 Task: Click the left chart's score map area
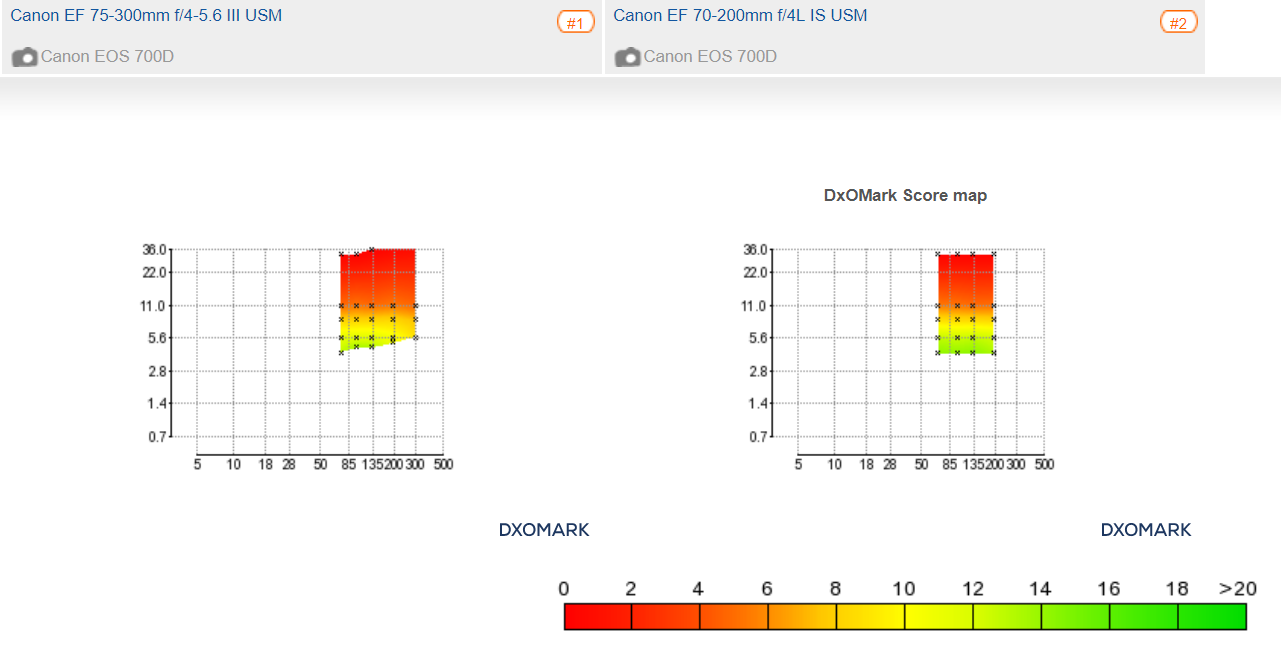[378, 299]
